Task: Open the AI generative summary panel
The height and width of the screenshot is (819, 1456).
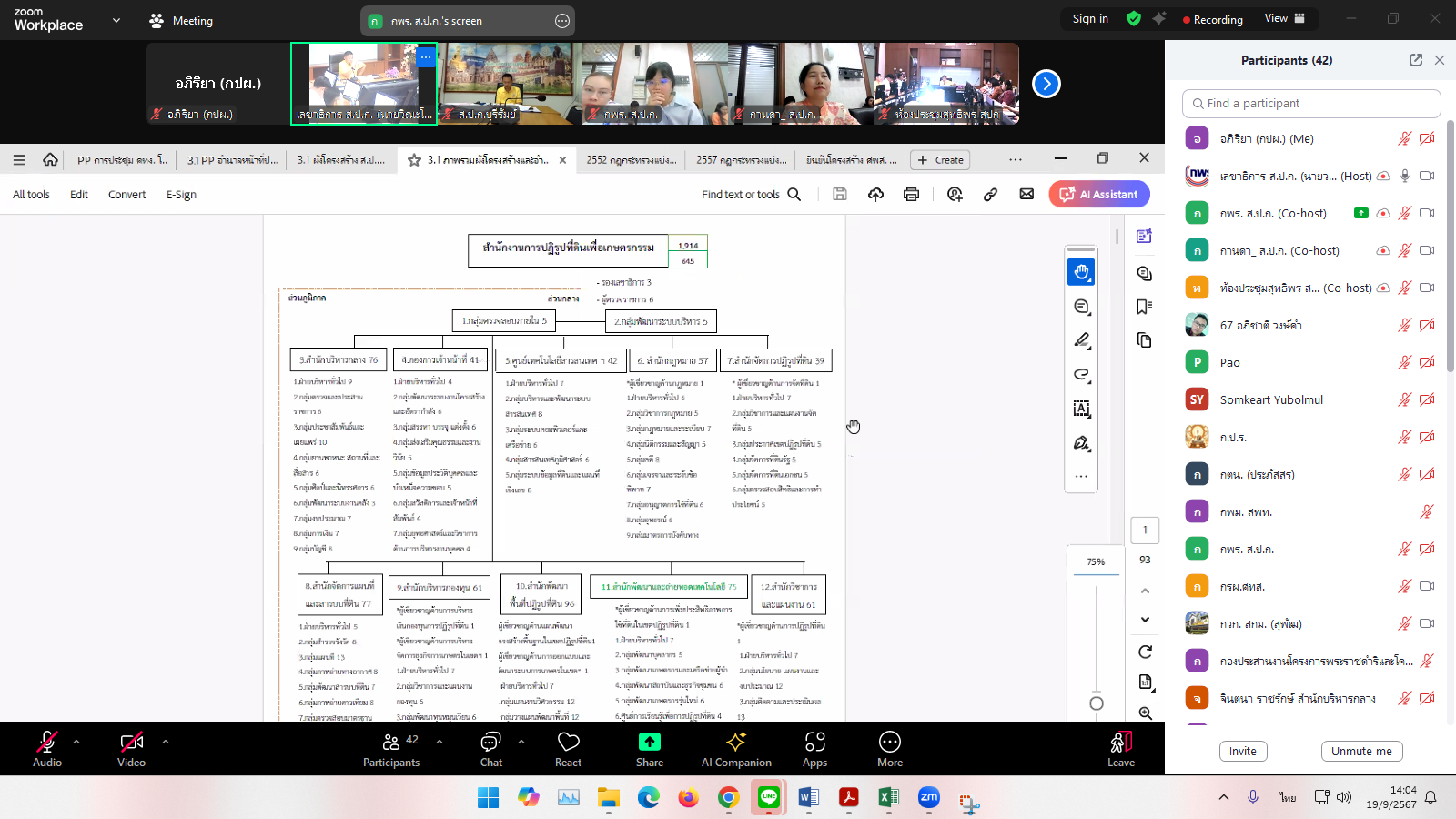Action: [x=1145, y=237]
